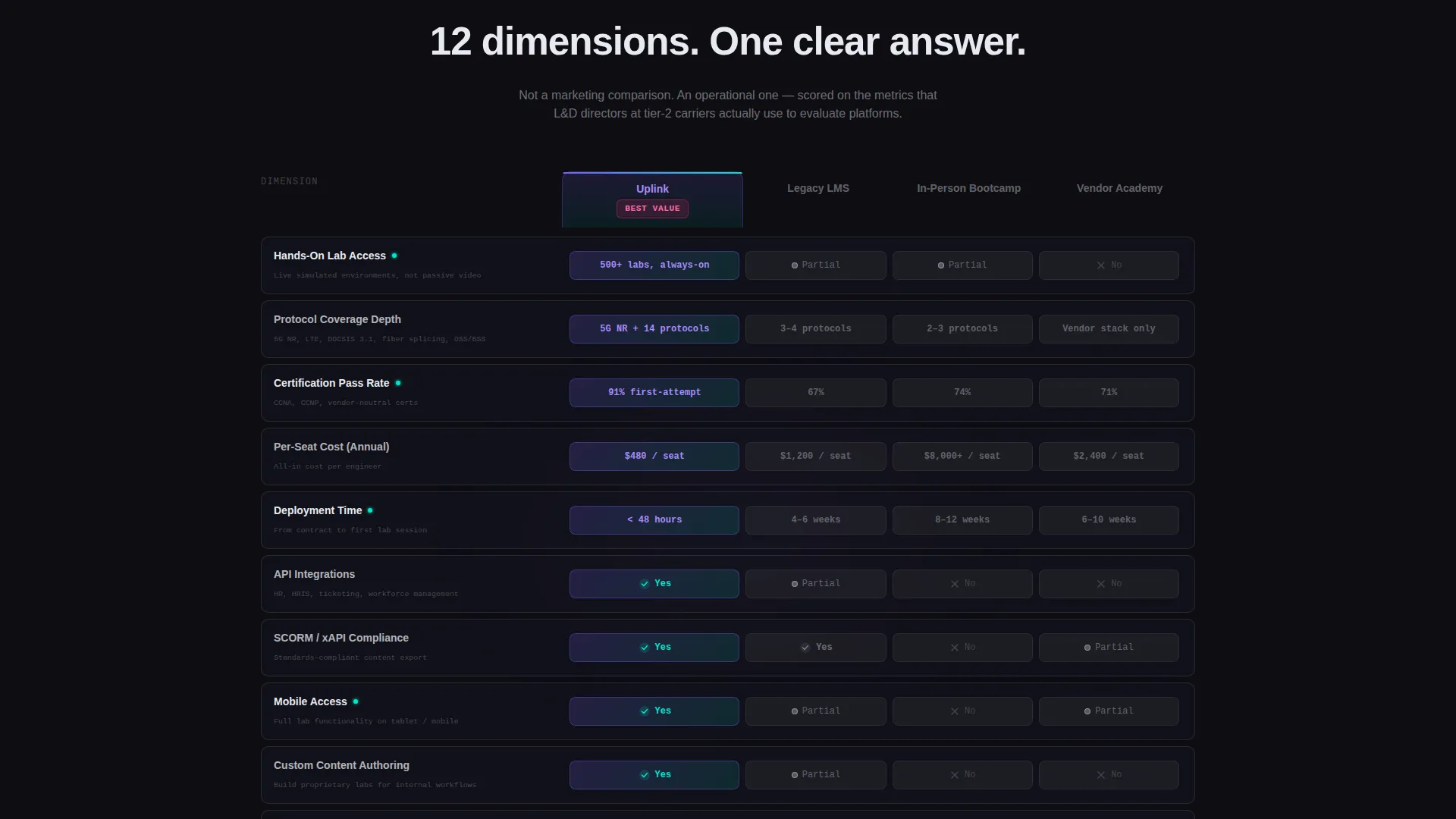Click the '67%' pass rate cell

tap(816, 393)
